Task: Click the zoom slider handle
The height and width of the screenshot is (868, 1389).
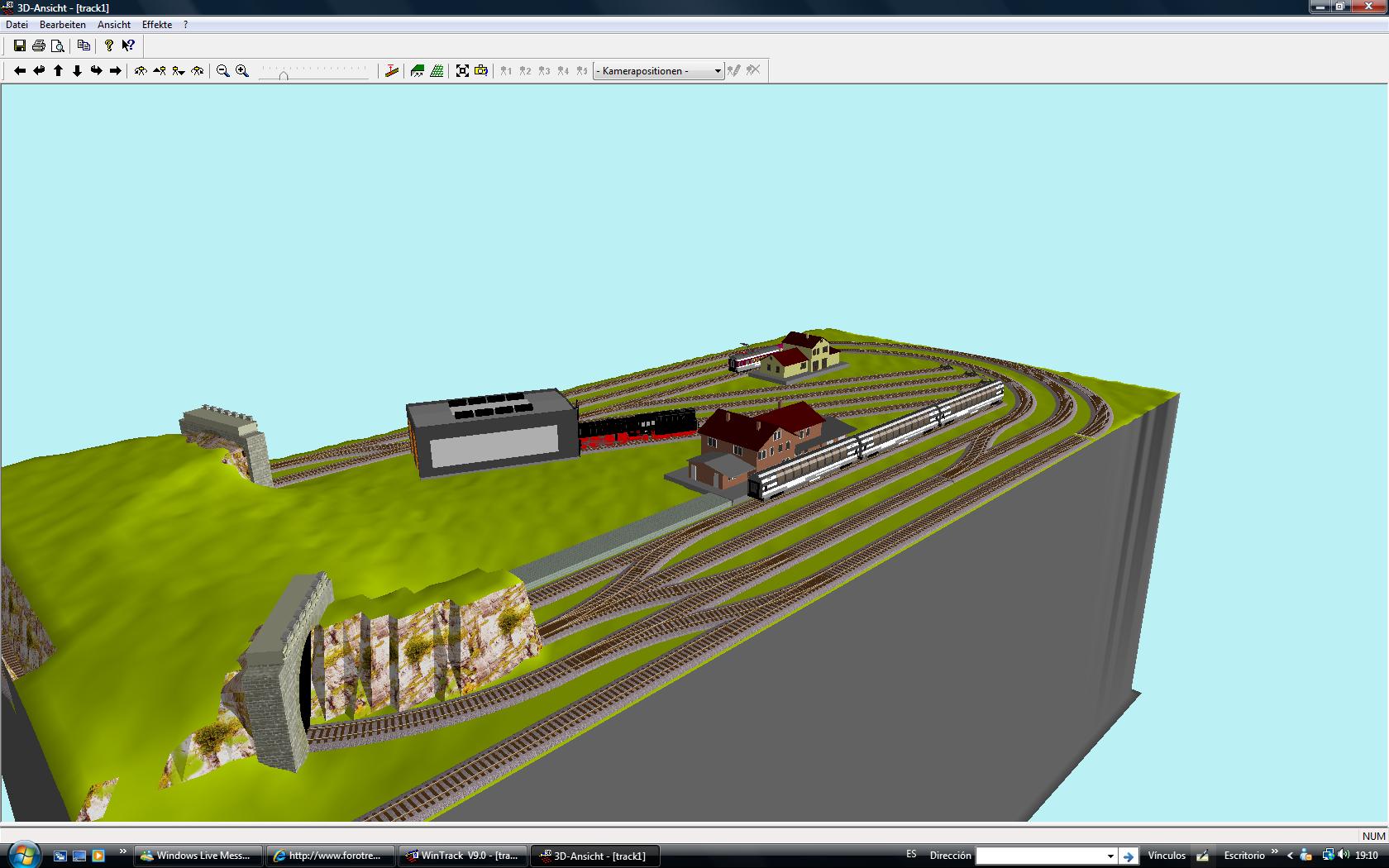Action: [x=284, y=75]
